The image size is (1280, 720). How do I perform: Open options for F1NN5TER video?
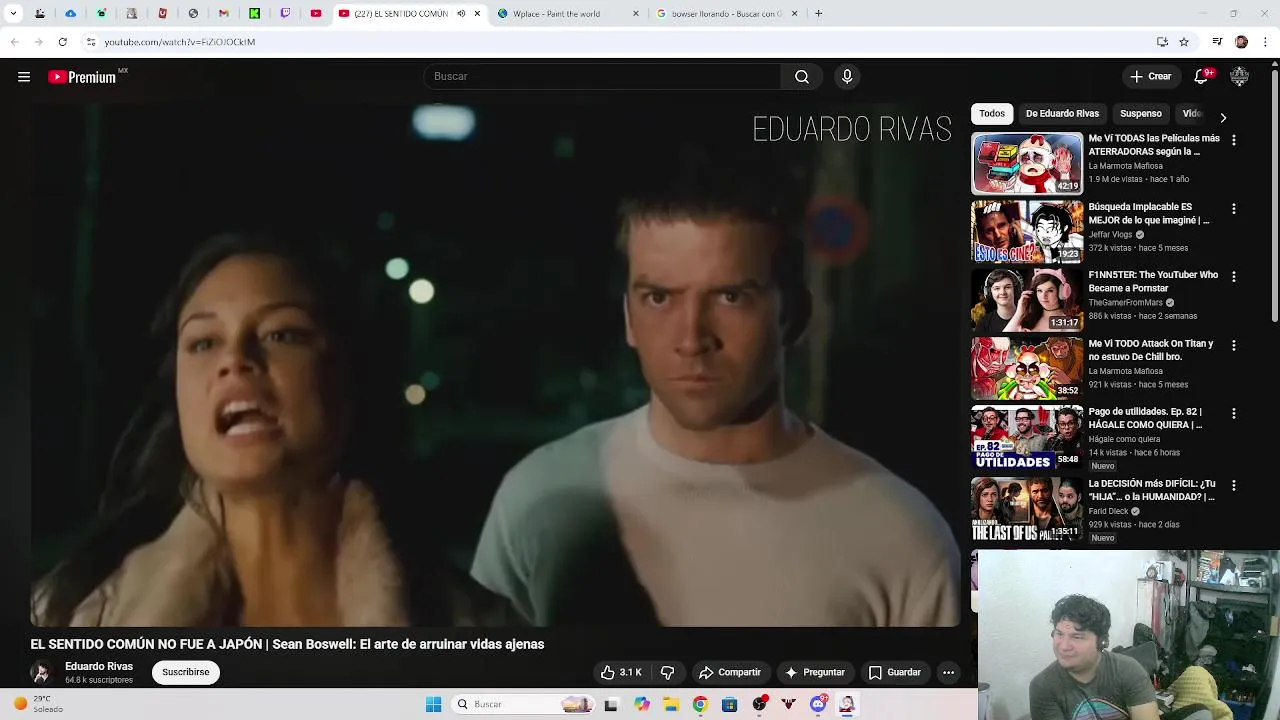click(x=1234, y=277)
